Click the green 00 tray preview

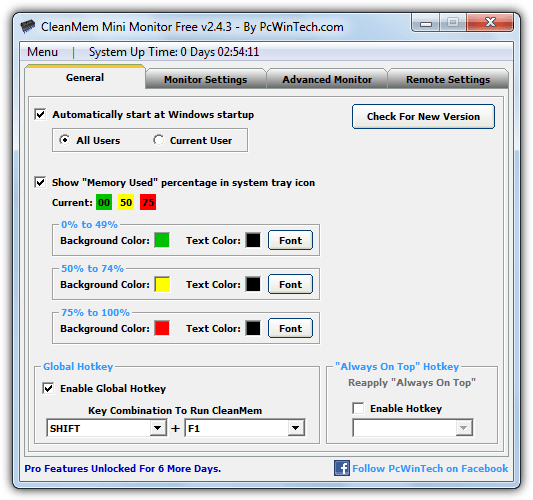tap(104, 202)
